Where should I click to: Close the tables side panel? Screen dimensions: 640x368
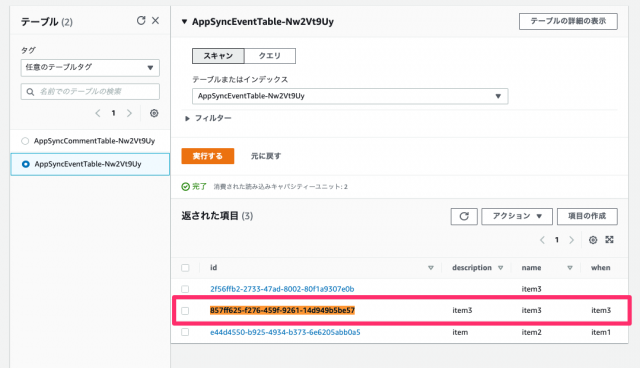click(156, 20)
